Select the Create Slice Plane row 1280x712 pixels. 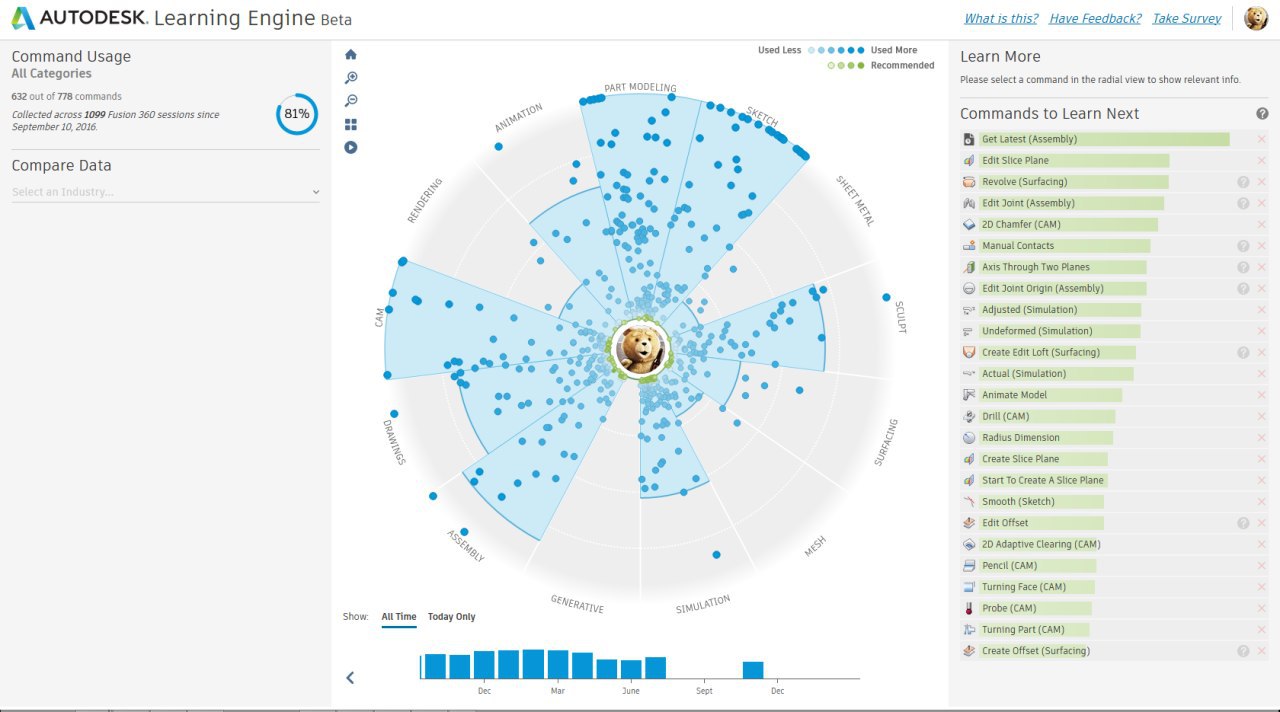1113,459
